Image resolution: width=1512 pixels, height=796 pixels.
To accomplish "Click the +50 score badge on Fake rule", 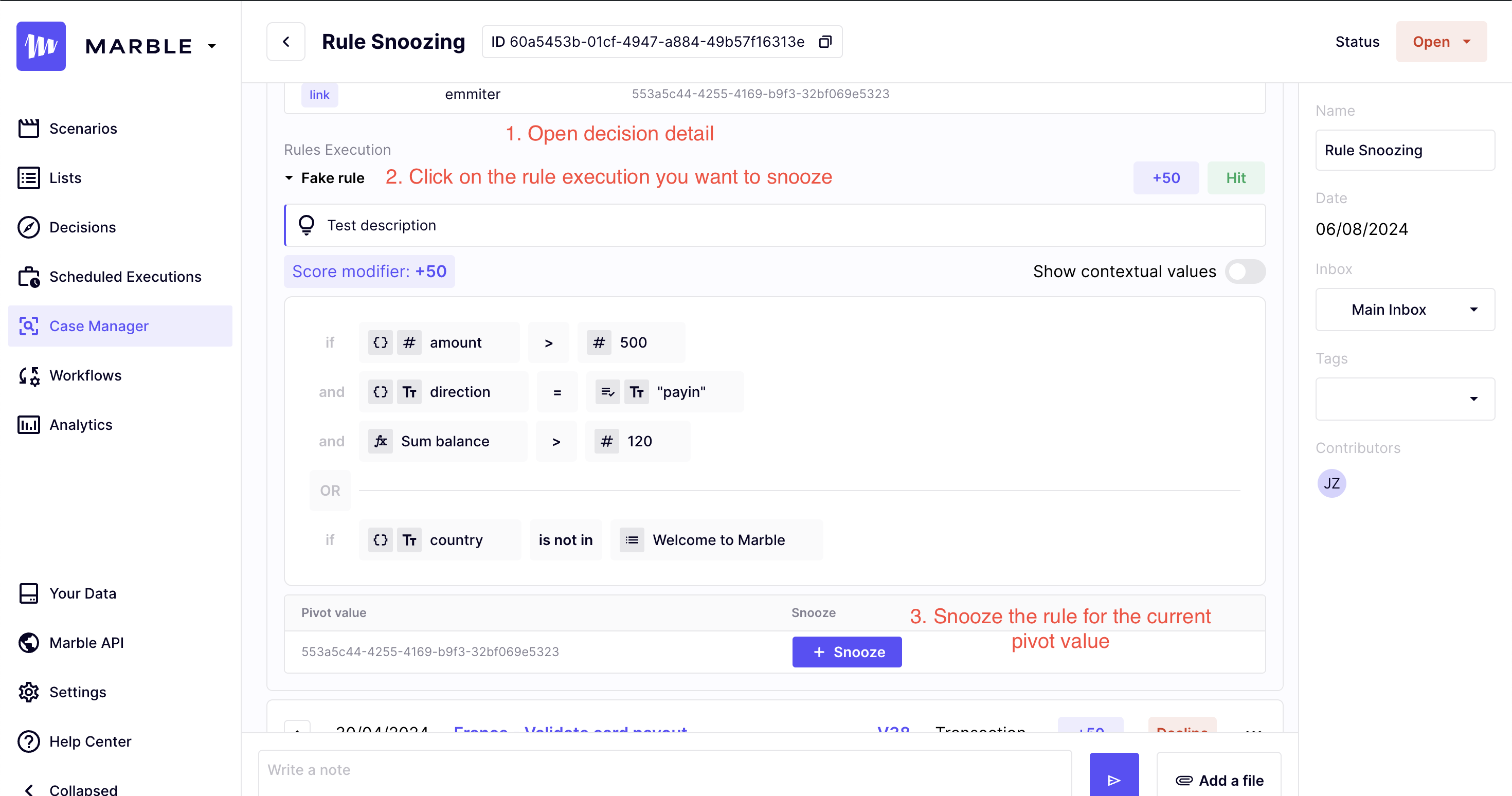I will 1166,178.
